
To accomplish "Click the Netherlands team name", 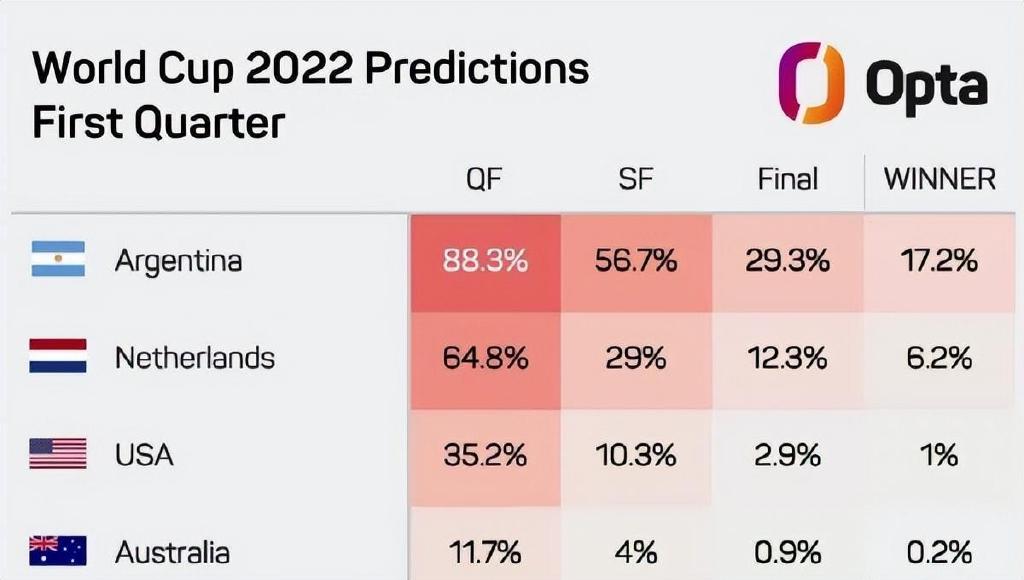I will click(195, 358).
